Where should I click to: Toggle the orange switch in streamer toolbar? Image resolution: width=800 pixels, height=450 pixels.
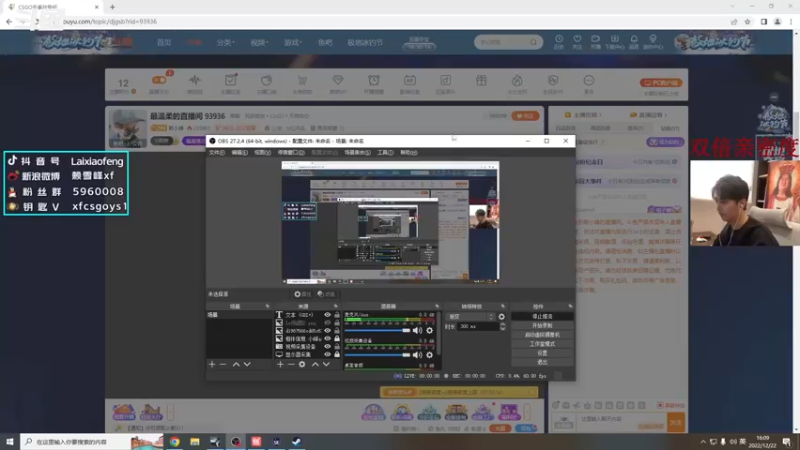[x=159, y=80]
